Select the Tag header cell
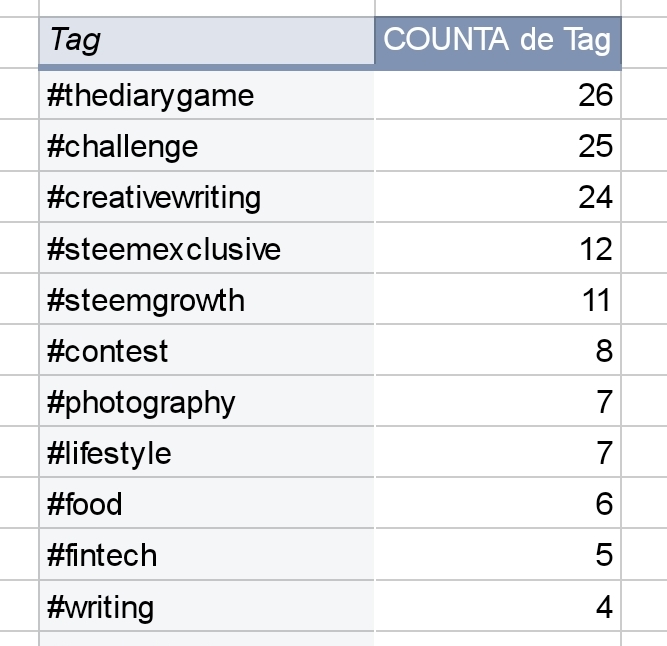This screenshot has height=646, width=667. click(x=207, y=42)
